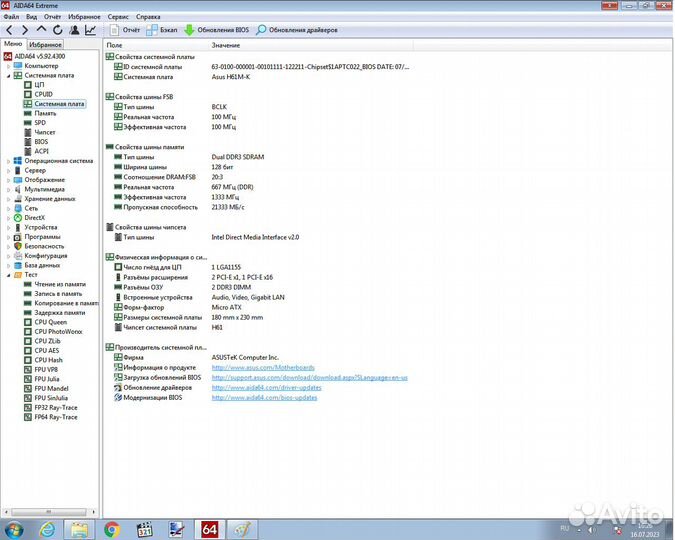Viewport: 675px width, 540px height.
Task: Click the Refresh toolbar icon
Action: click(x=58, y=31)
